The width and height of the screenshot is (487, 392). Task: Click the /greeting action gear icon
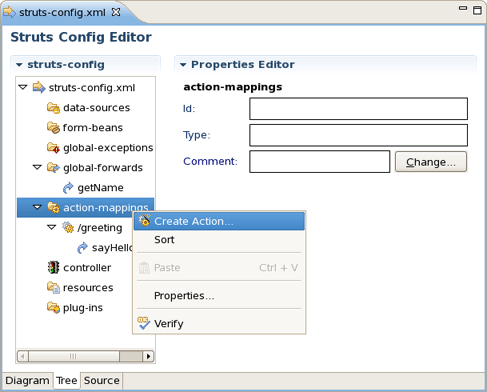68,228
